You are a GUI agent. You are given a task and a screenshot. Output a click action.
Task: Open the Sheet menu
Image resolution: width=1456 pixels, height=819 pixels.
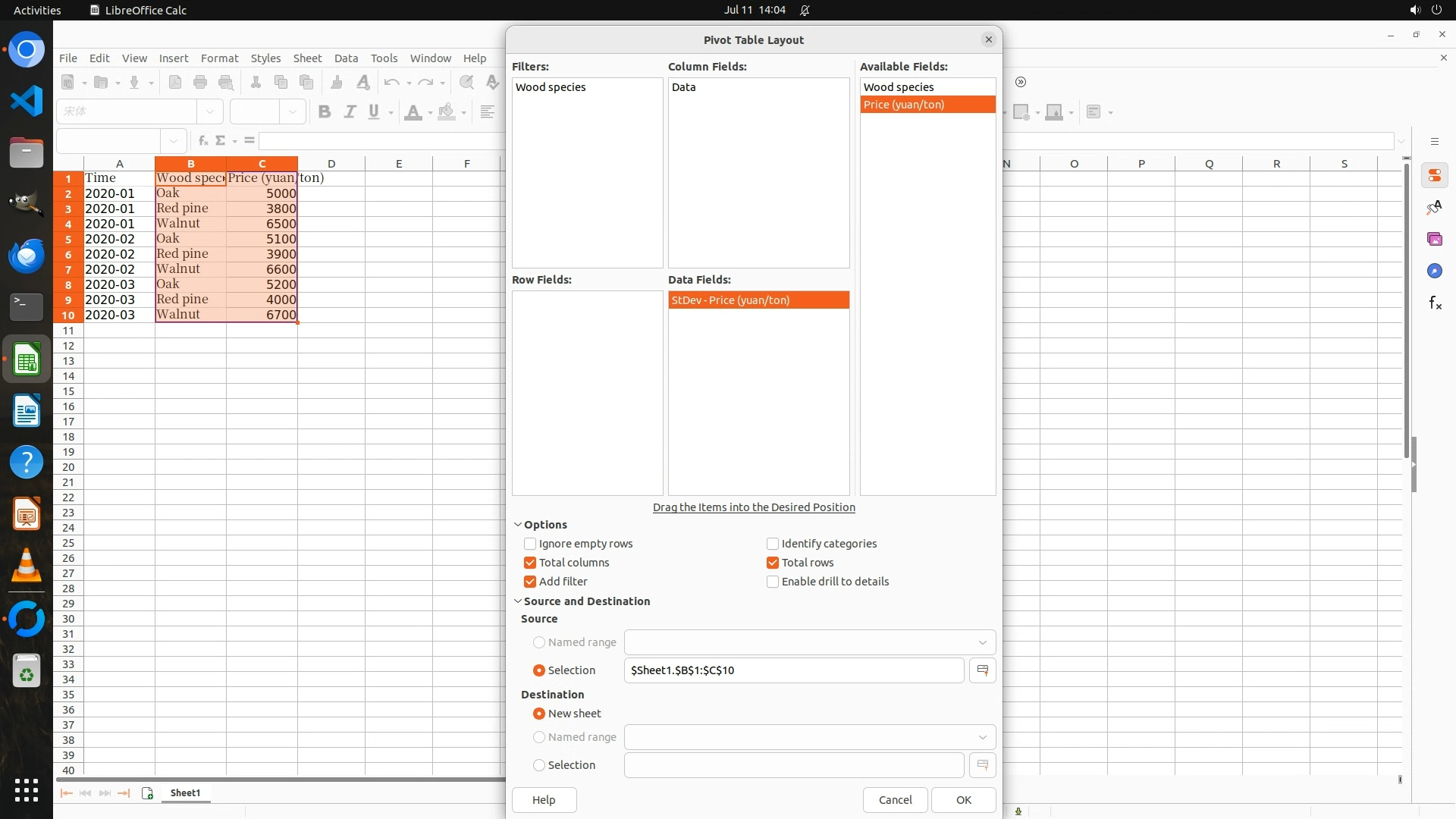(x=307, y=58)
